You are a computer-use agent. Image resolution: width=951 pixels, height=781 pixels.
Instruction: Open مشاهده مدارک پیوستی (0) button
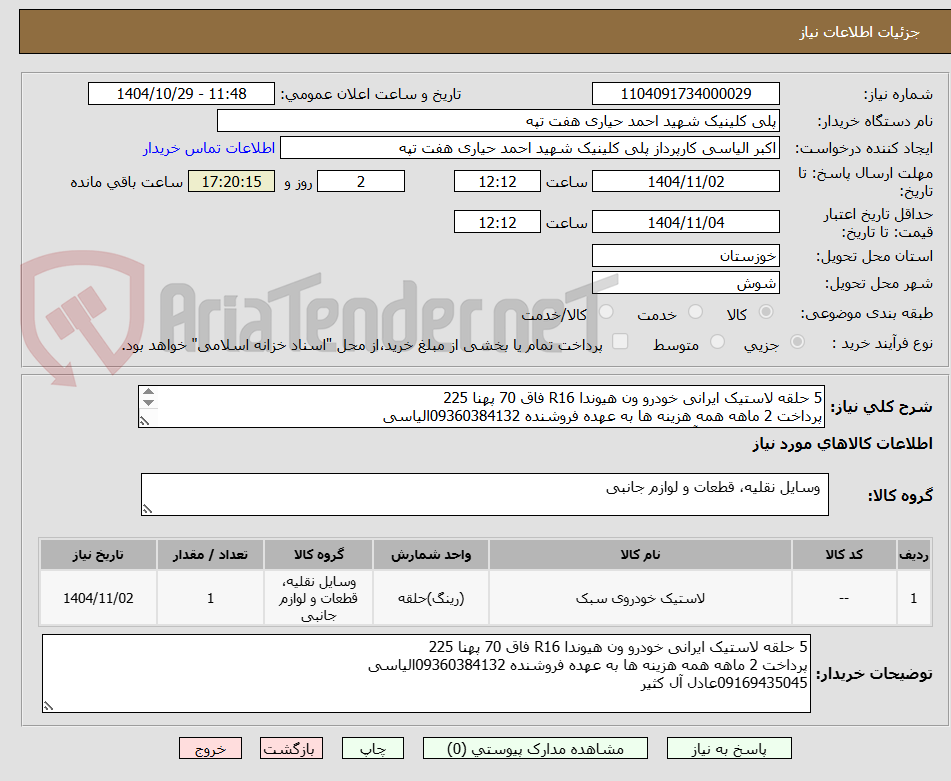pos(535,748)
